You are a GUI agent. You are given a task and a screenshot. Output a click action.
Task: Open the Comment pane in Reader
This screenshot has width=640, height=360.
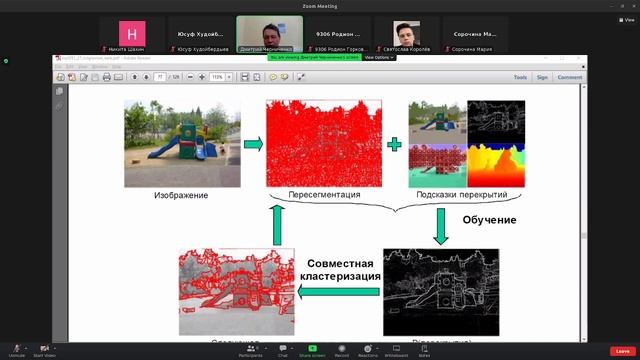[x=570, y=77]
